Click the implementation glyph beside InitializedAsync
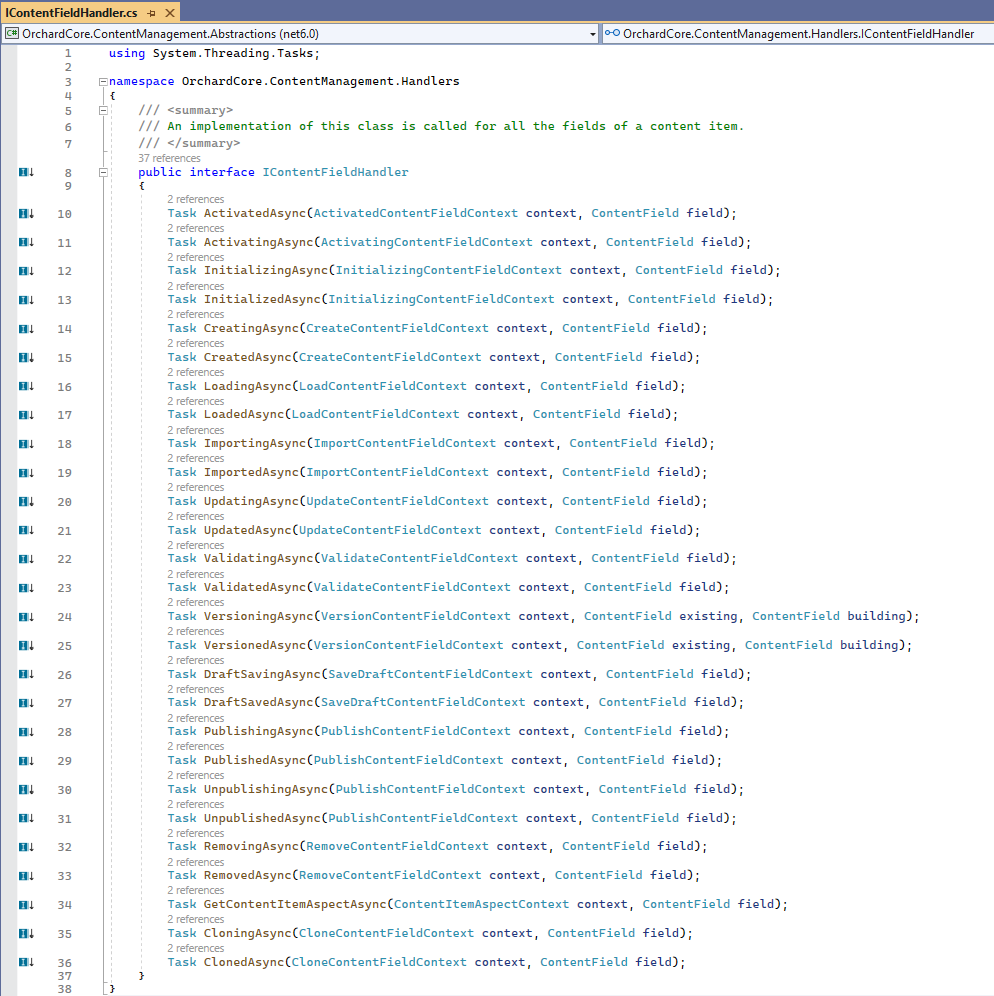 click(26, 300)
